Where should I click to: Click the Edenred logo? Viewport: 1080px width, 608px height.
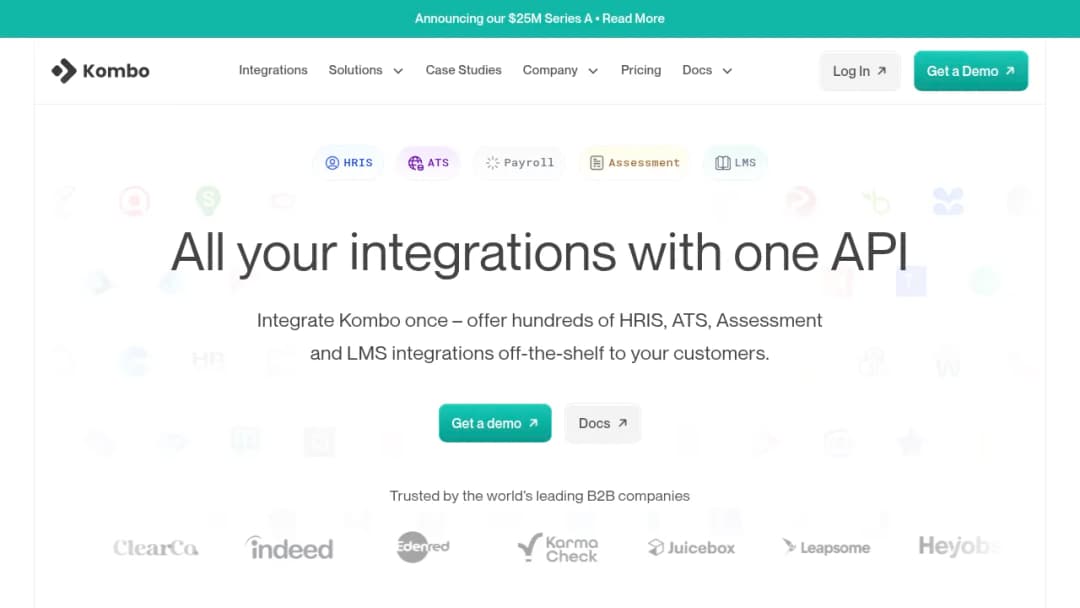click(x=422, y=547)
